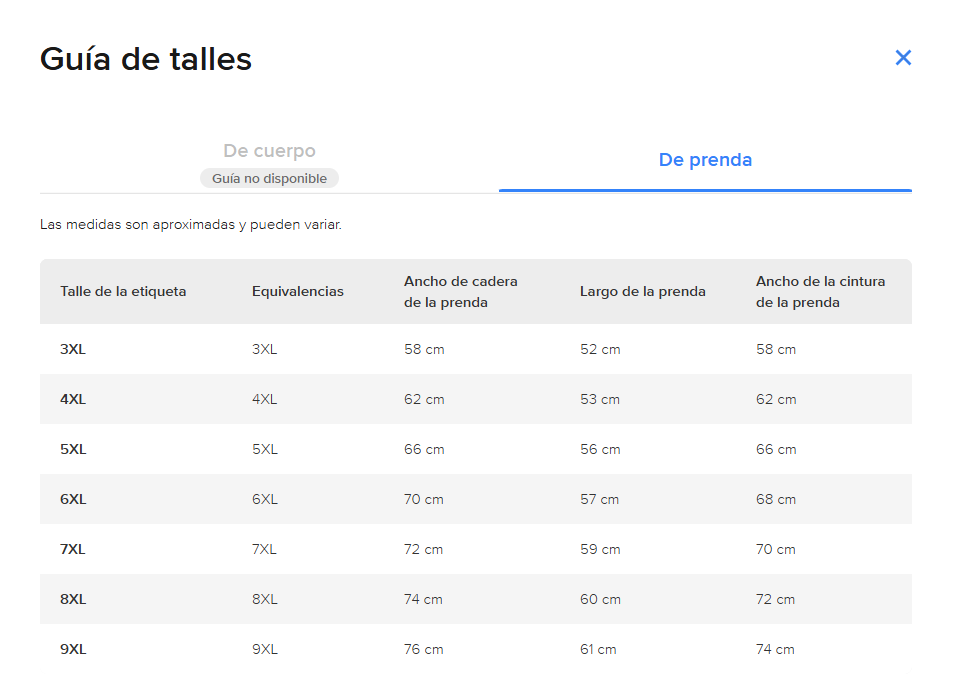Click the Guía de talles title
The width and height of the screenshot is (955, 687).
click(146, 59)
